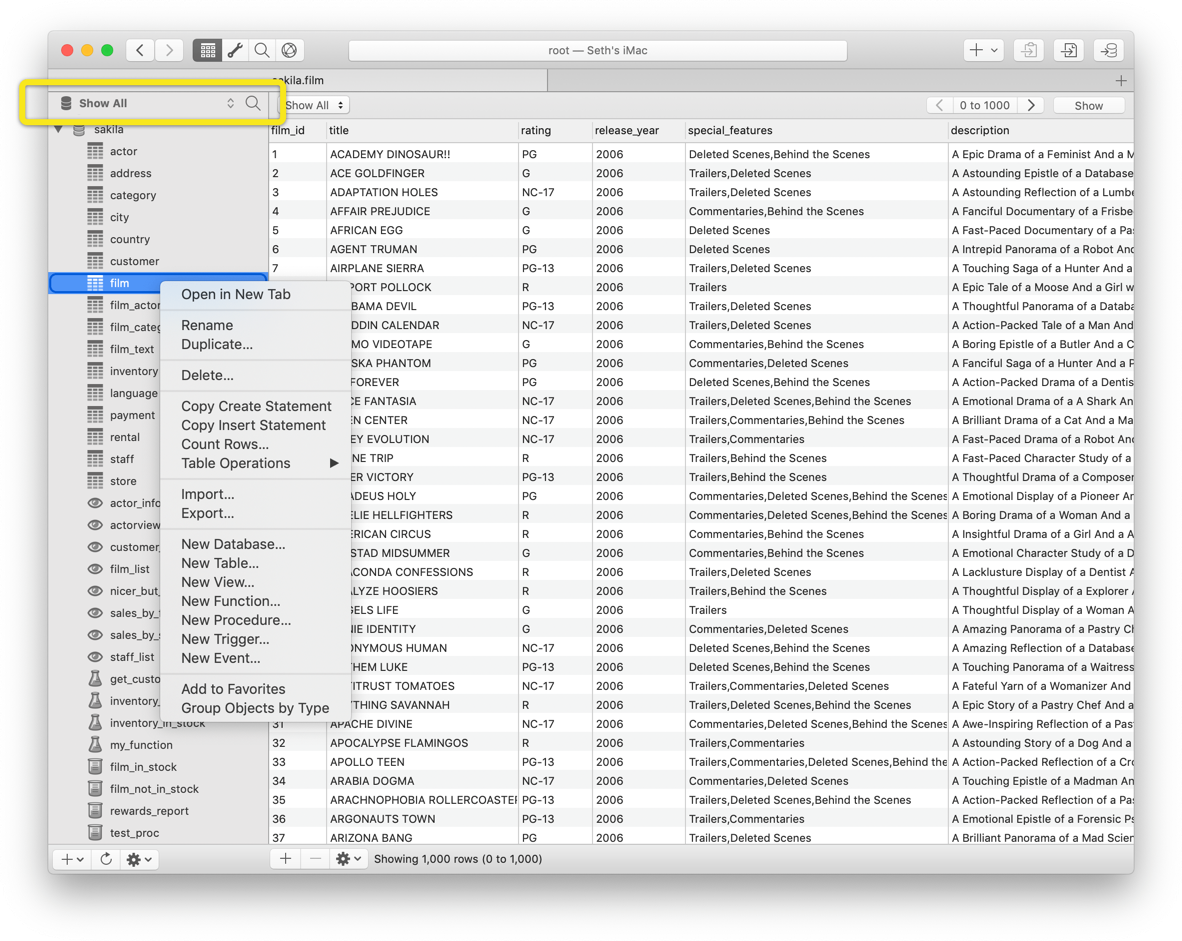The image size is (1182, 941).
Task: Select the ACADEMY DINOSAUR!! title cell
Action: tap(422, 155)
